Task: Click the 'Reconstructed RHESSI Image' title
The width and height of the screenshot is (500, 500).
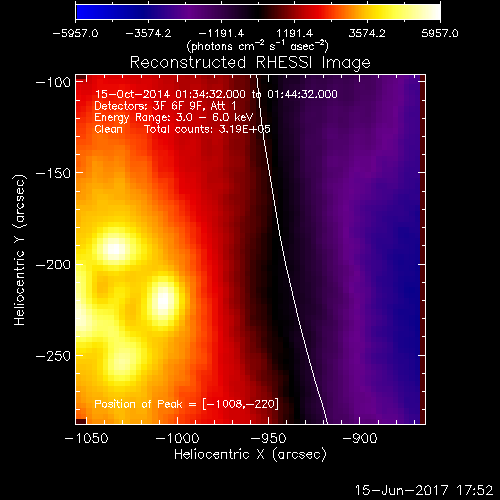Action: point(250,63)
